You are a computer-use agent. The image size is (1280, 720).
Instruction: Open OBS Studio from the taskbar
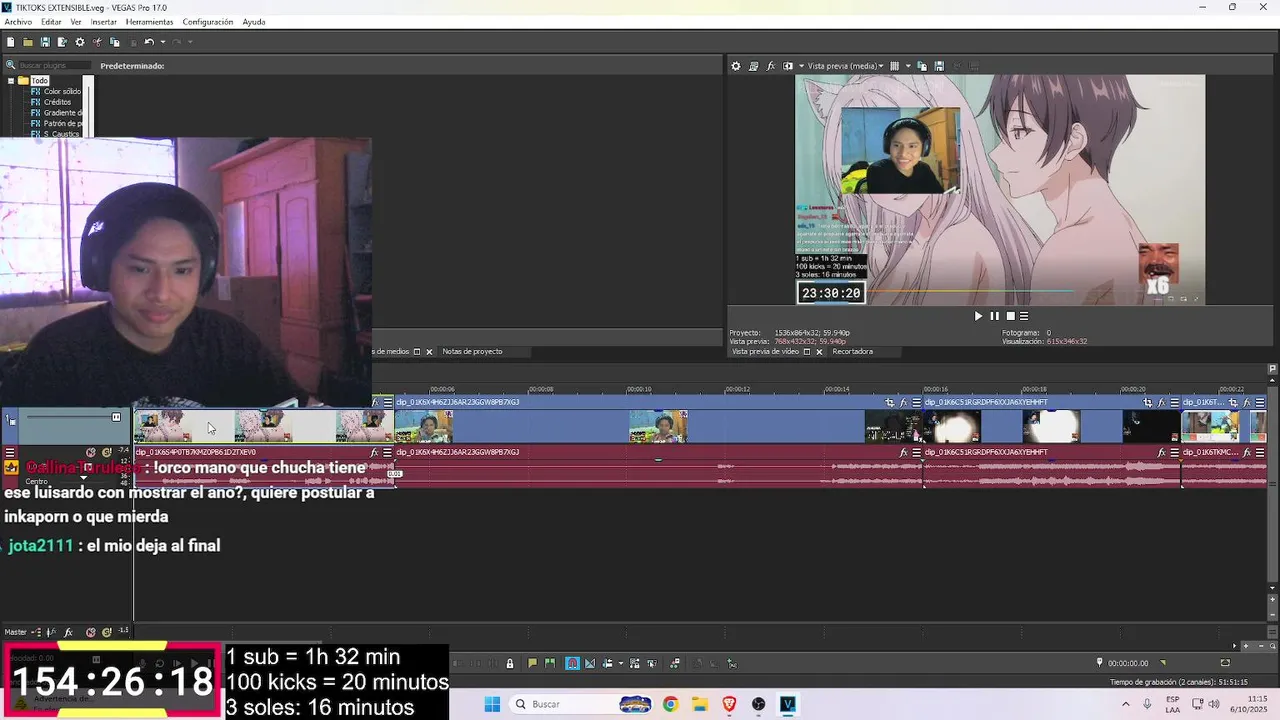coord(758,704)
